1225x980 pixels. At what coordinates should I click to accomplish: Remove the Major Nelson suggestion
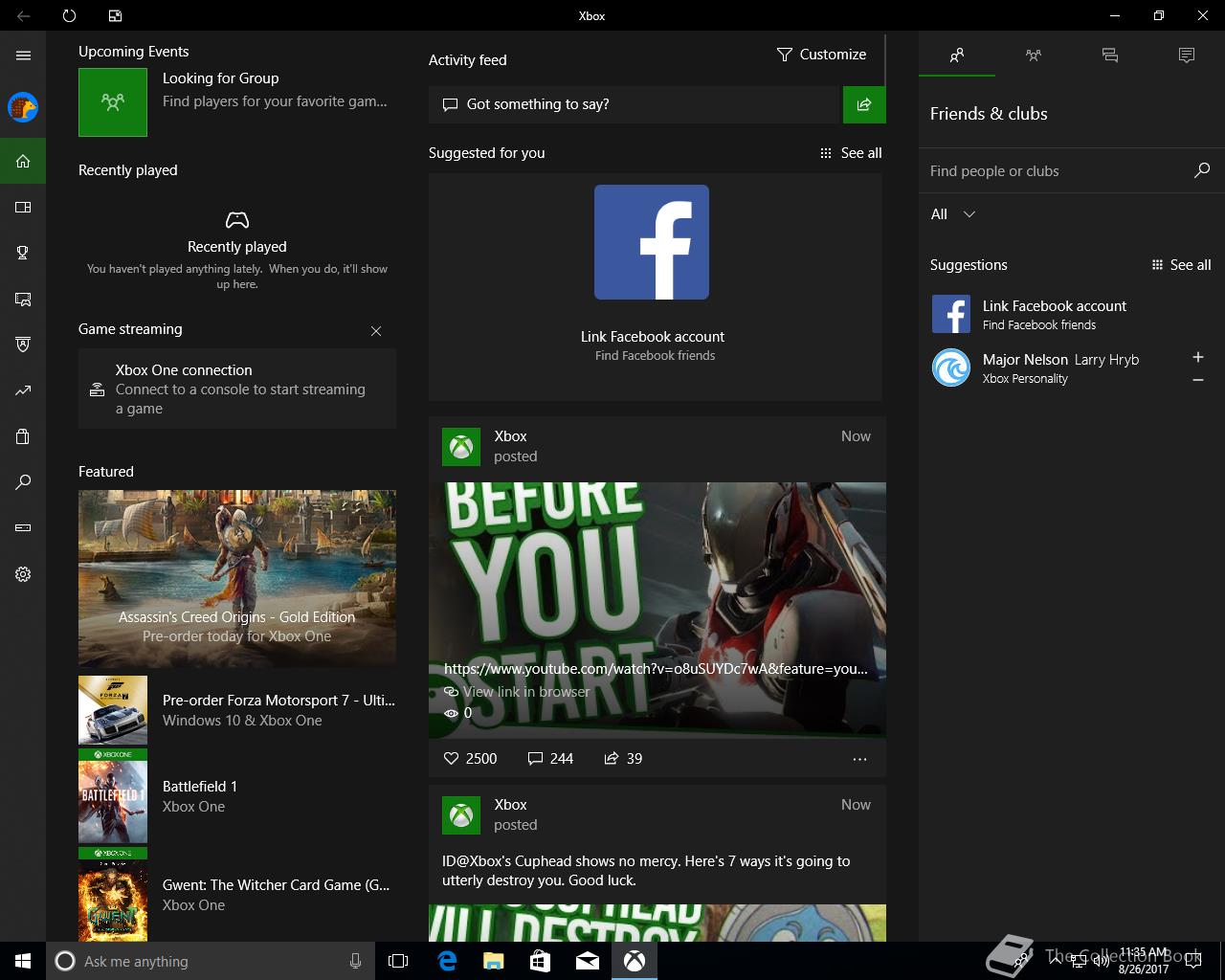coord(1197,380)
